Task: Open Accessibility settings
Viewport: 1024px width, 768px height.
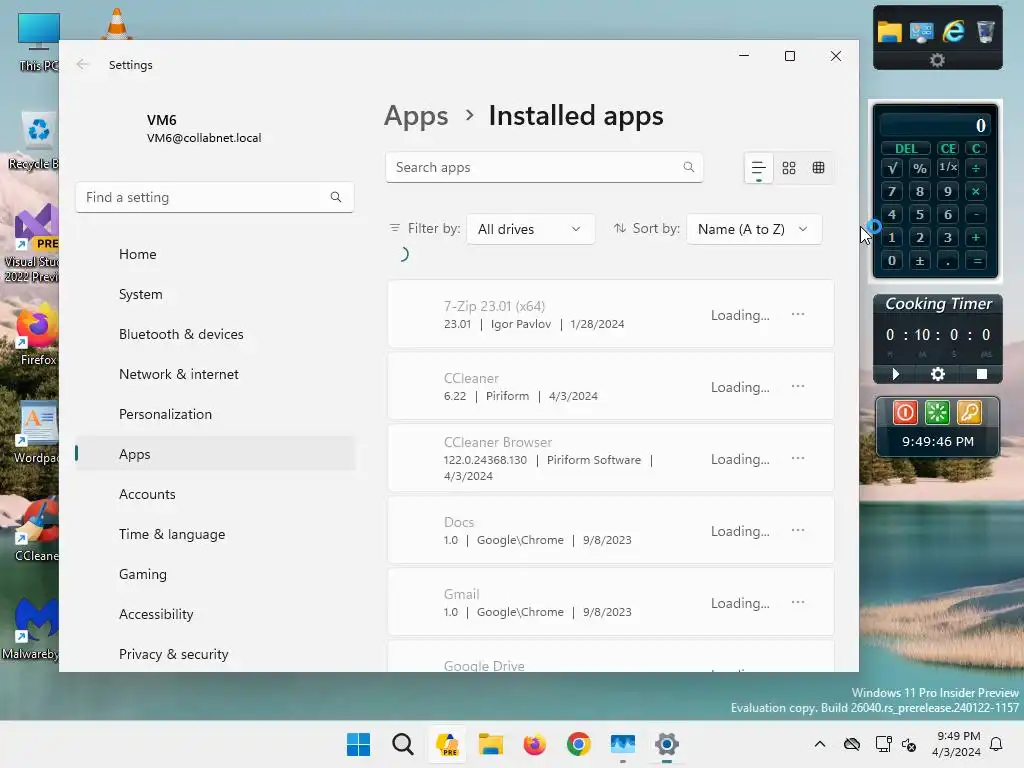Action: (x=216, y=614)
